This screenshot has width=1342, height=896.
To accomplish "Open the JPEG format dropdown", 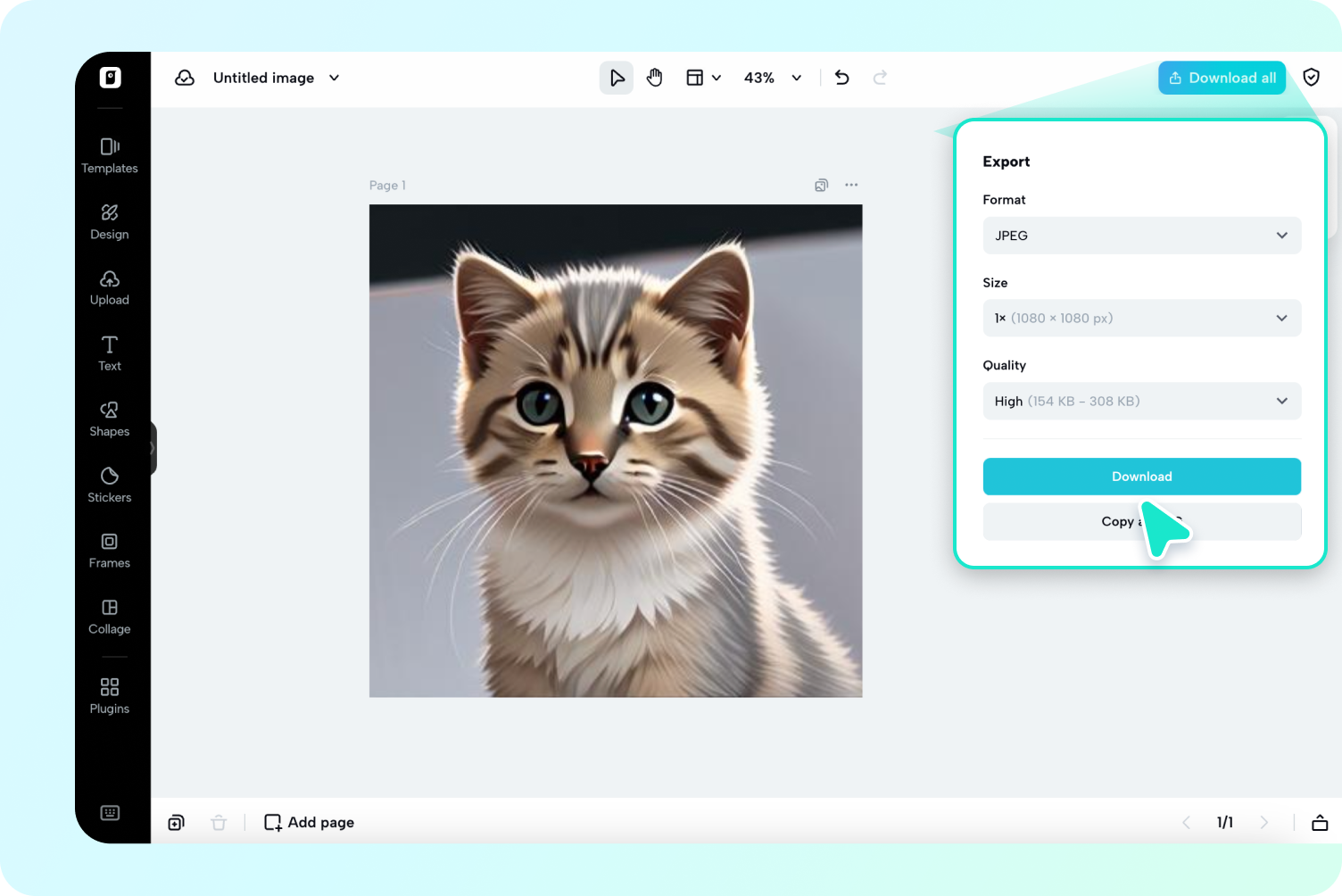I will click(x=1142, y=236).
